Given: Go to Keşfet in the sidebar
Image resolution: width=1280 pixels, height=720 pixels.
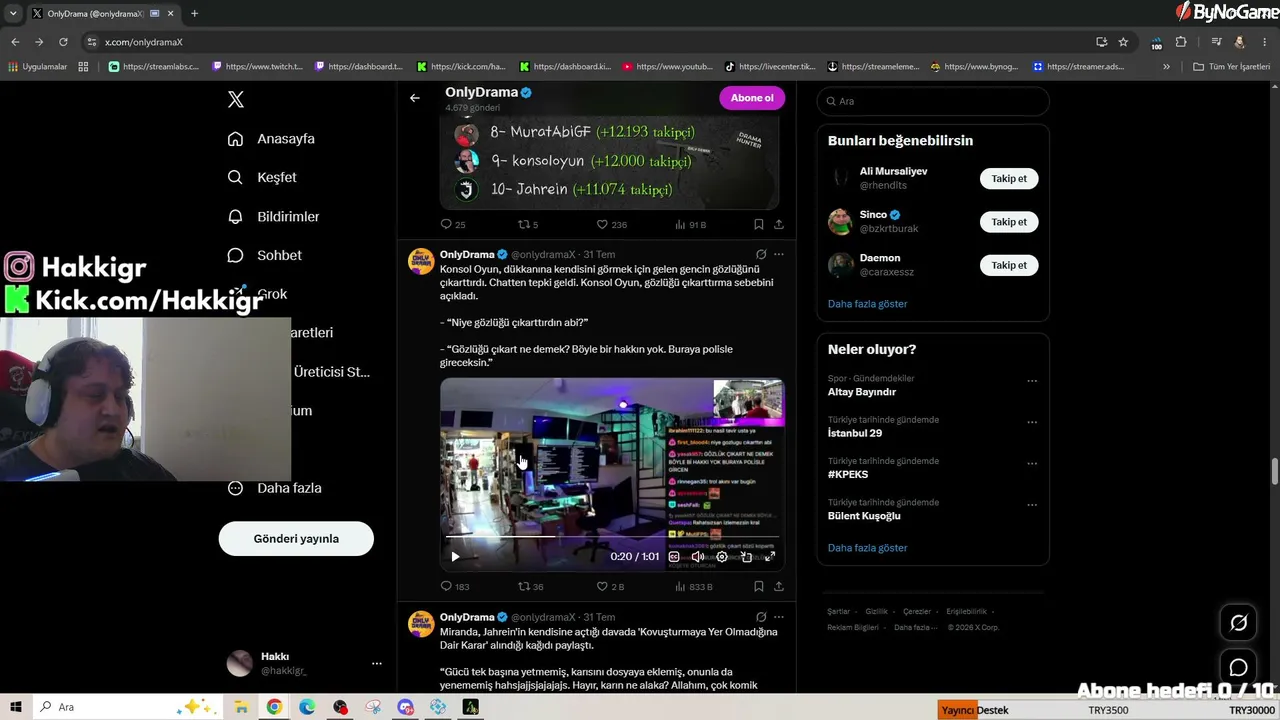Looking at the screenshot, I should [x=262, y=177].
